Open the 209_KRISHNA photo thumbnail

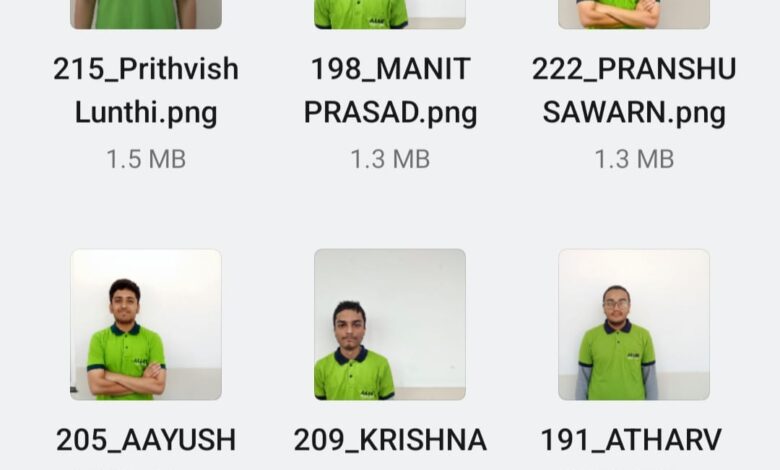[x=390, y=325]
